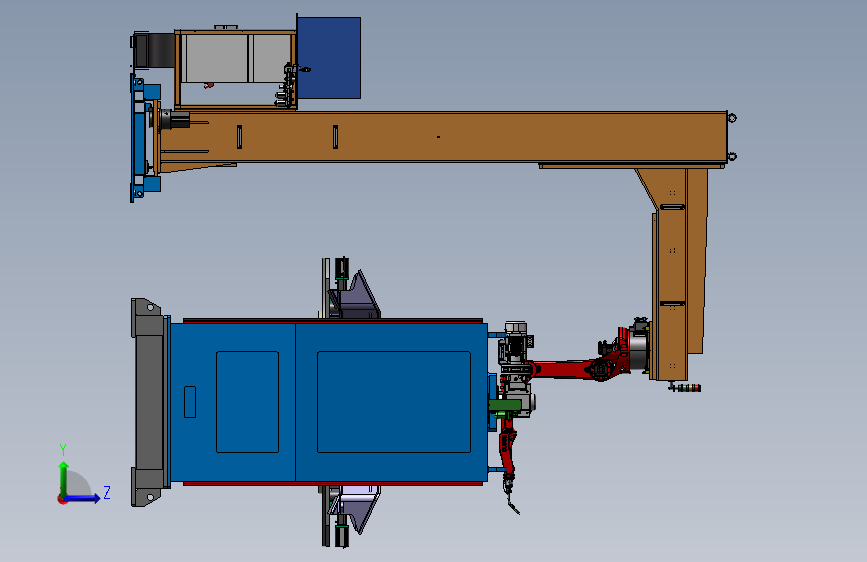Select the small slot on blue machine body
The height and width of the screenshot is (562, 867).
pos(190,402)
